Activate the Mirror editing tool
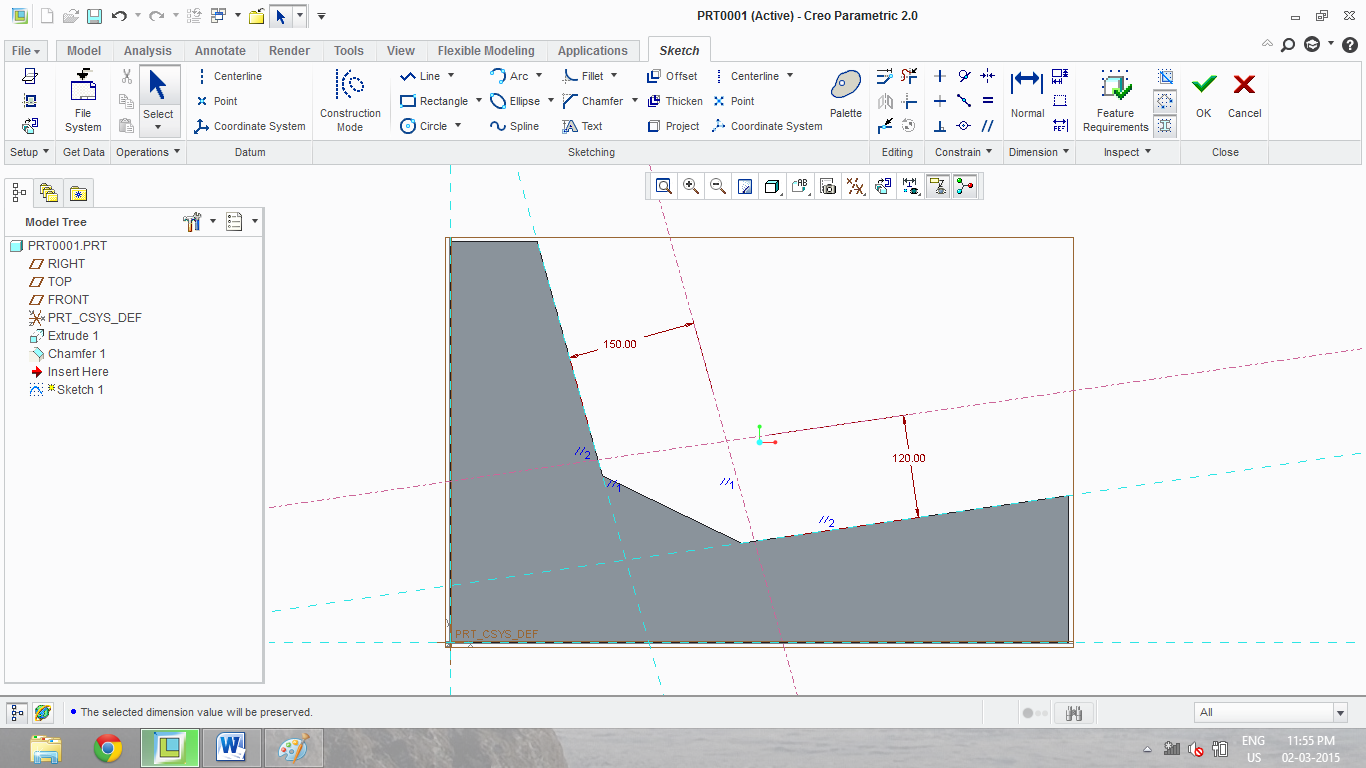The height and width of the screenshot is (768, 1366). pyautogui.click(x=885, y=100)
